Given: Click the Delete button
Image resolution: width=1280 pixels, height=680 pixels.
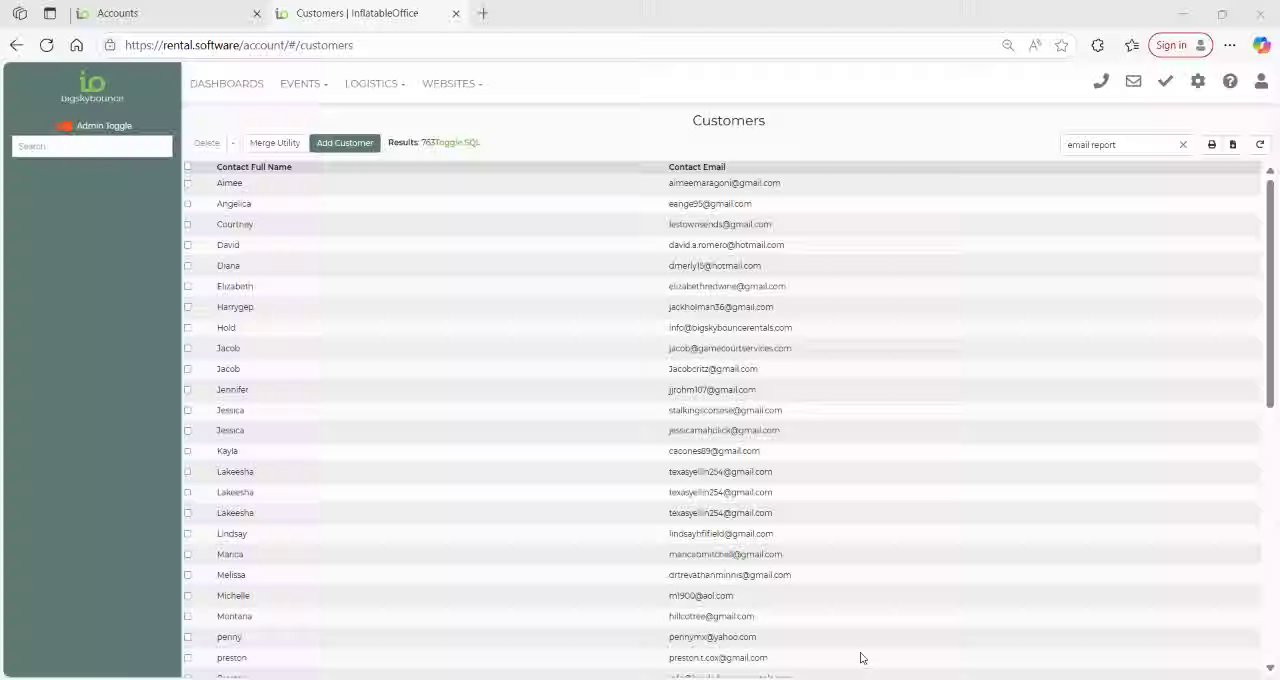Looking at the screenshot, I should (x=207, y=143).
